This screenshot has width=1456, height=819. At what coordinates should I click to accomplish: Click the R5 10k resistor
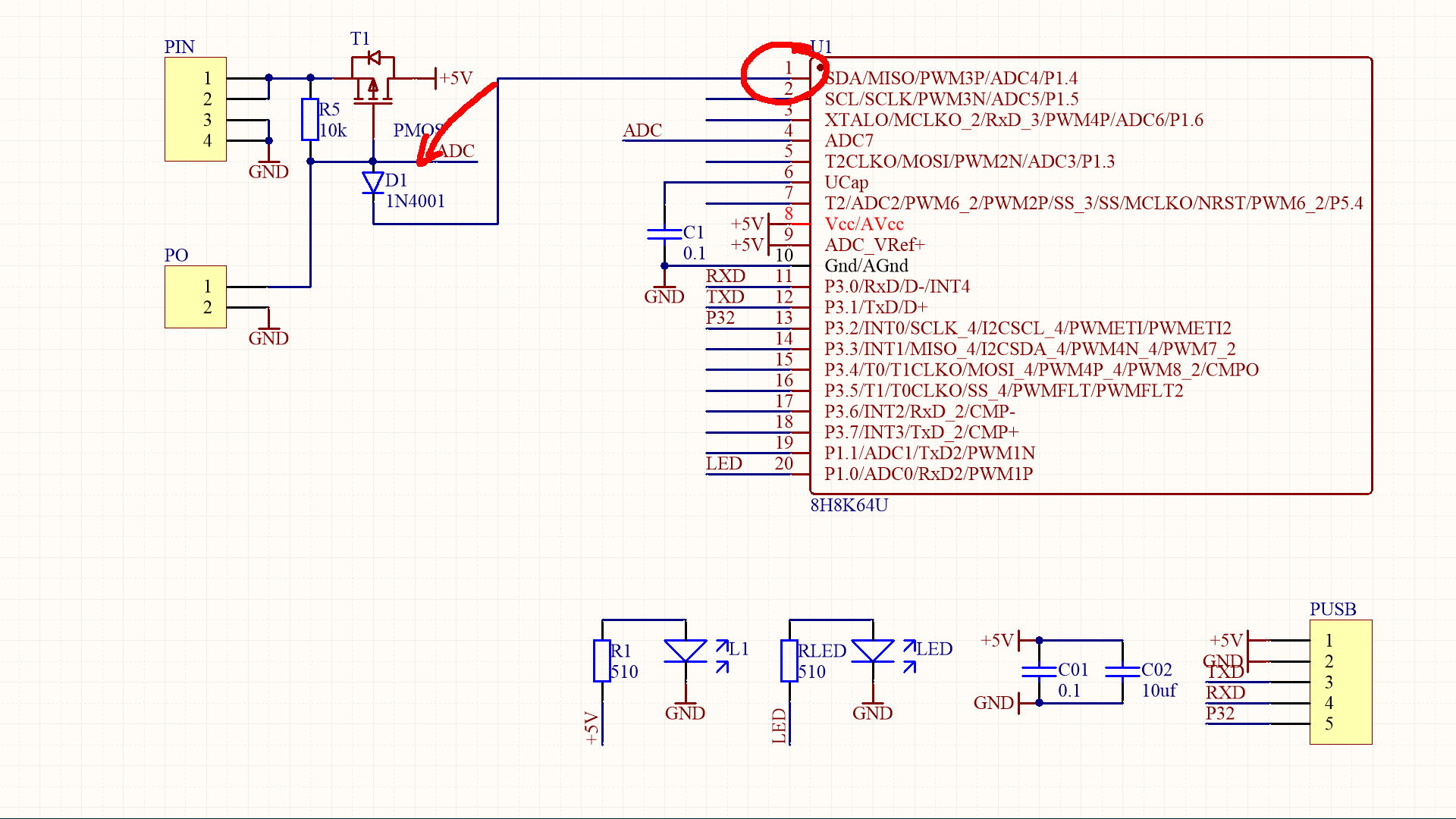point(309,119)
